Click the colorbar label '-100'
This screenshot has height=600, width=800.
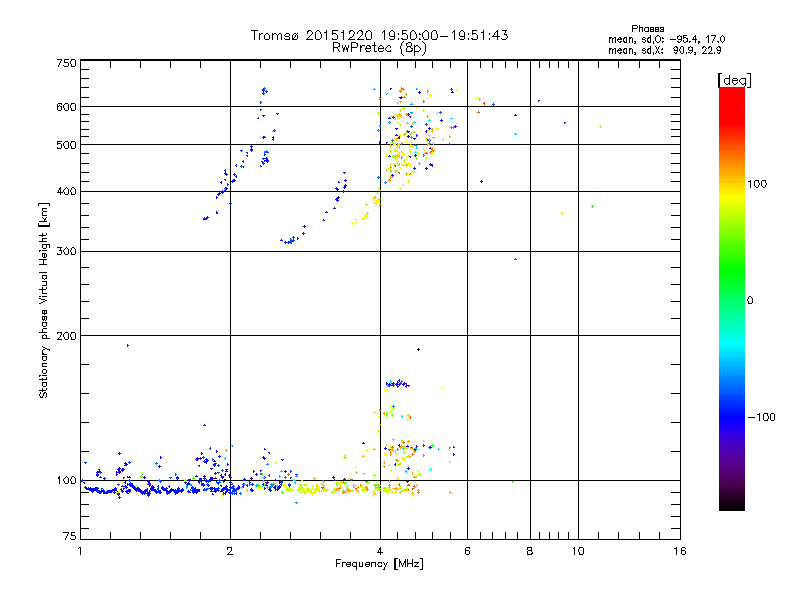point(761,417)
